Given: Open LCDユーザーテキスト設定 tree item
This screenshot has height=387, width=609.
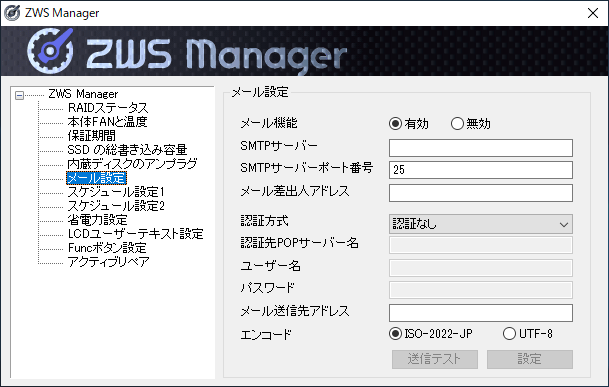Looking at the screenshot, I should (x=136, y=234).
